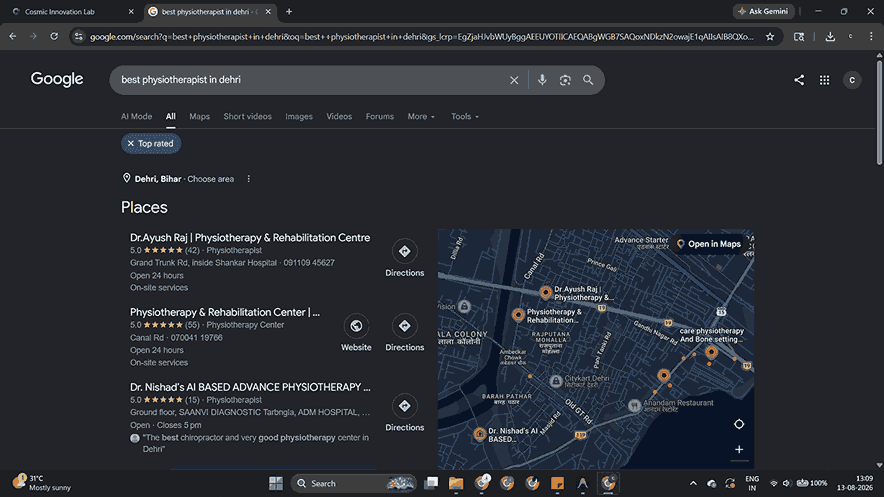The image size is (884, 497).
Task: Remove the Top rated filter chip
Action: click(x=131, y=144)
